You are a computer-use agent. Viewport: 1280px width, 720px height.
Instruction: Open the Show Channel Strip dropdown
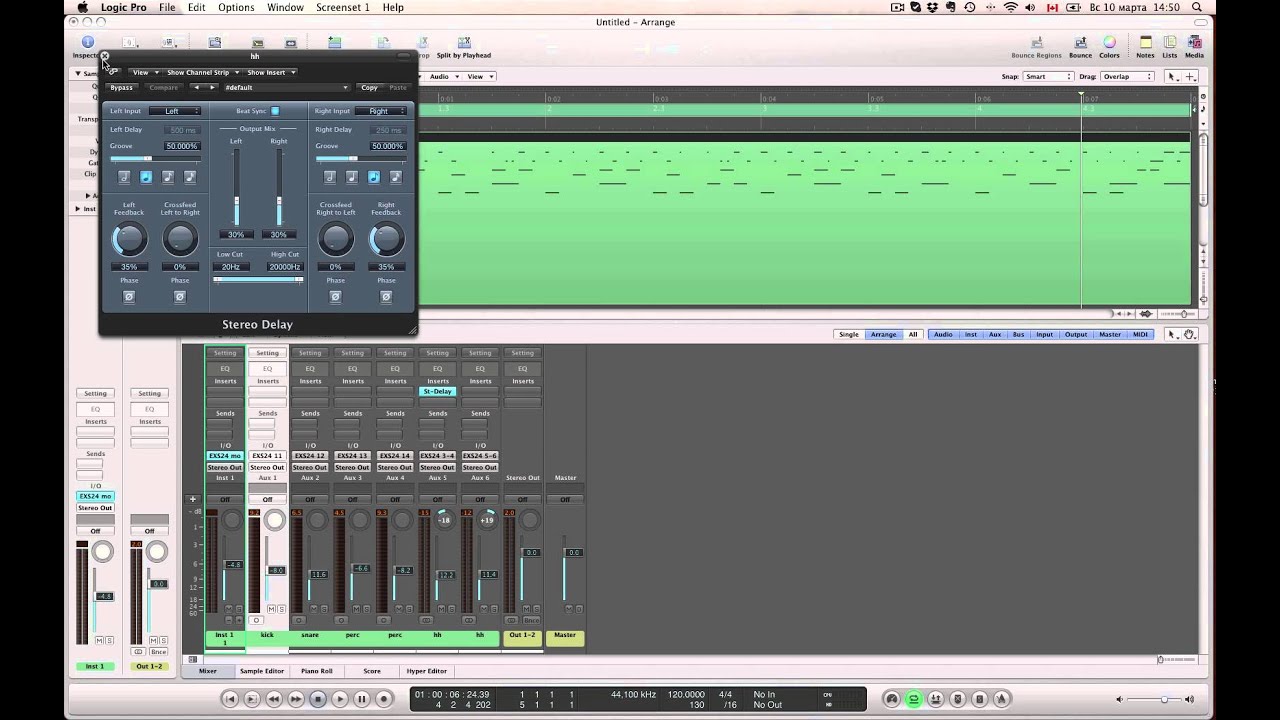pos(203,72)
